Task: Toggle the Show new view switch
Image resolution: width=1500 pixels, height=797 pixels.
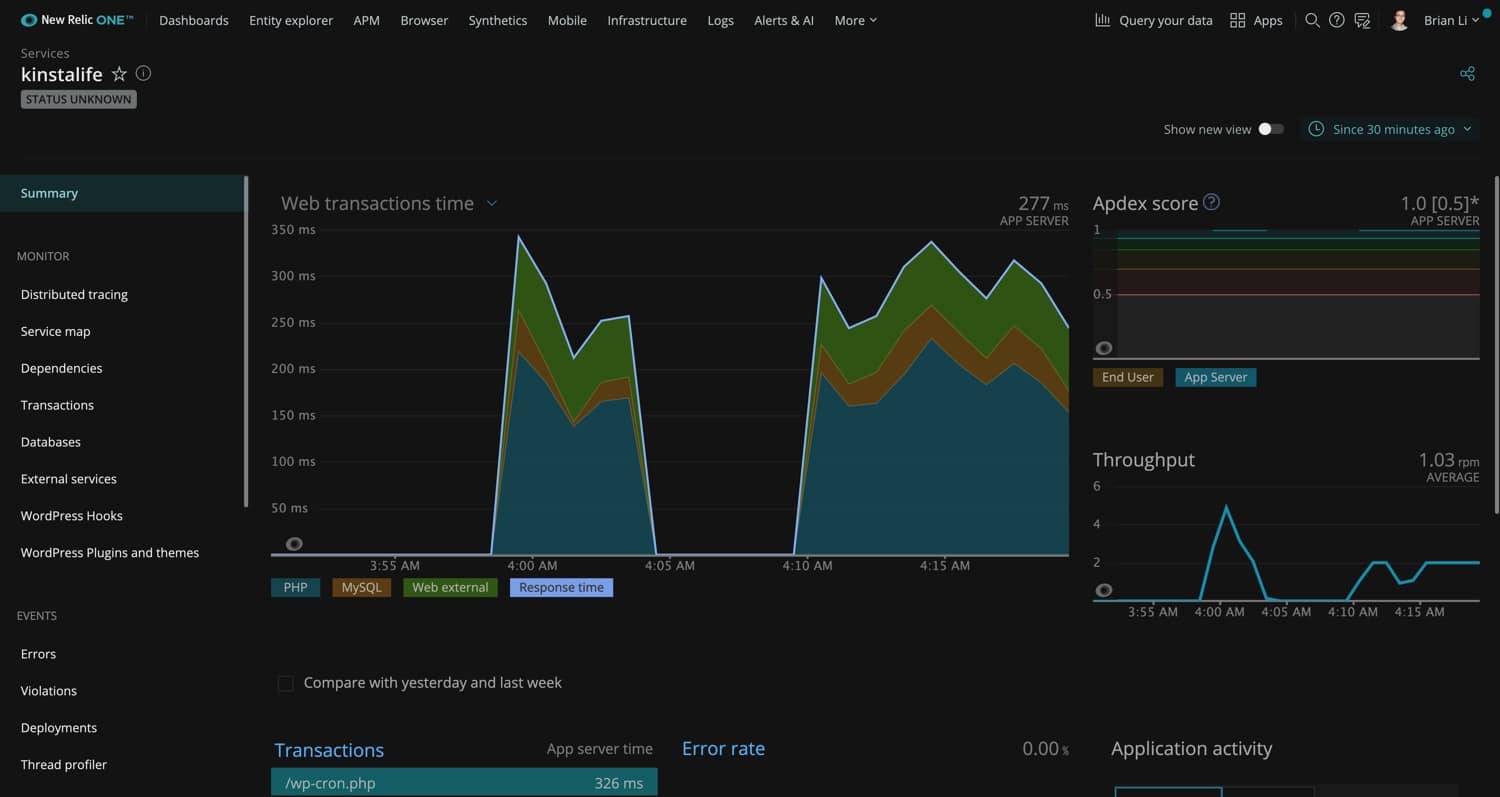Action: [x=1271, y=129]
